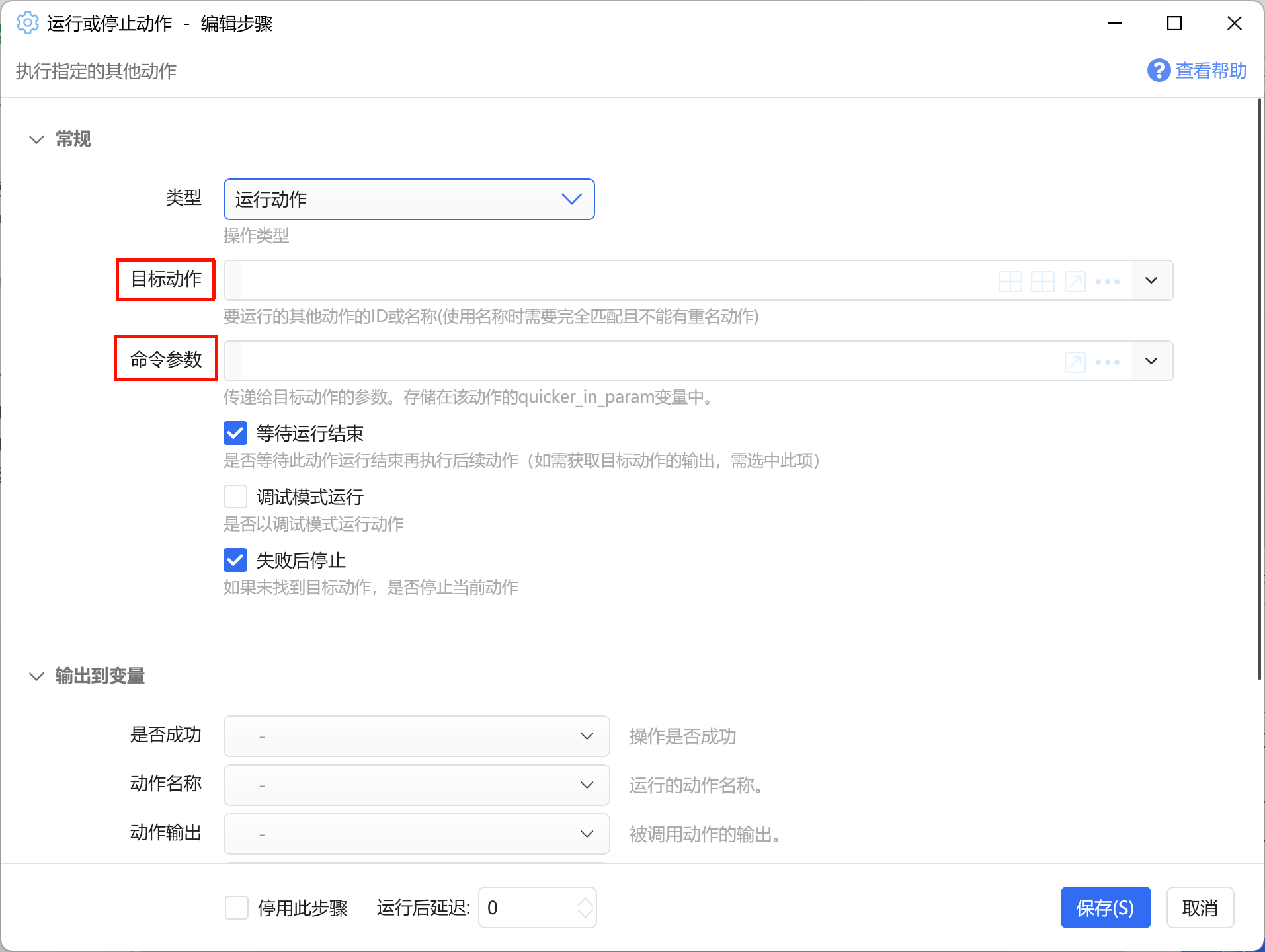Click the three-dots icon in 命令参数 field
This screenshot has height=952, width=1265.
click(1107, 362)
